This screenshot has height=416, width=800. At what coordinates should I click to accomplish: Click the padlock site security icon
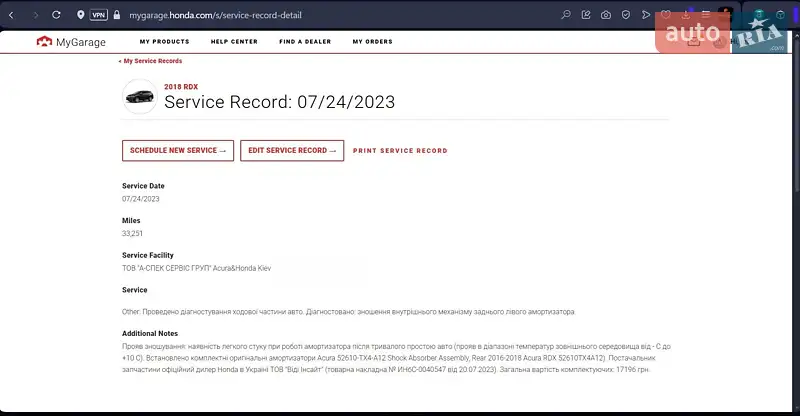(x=117, y=15)
